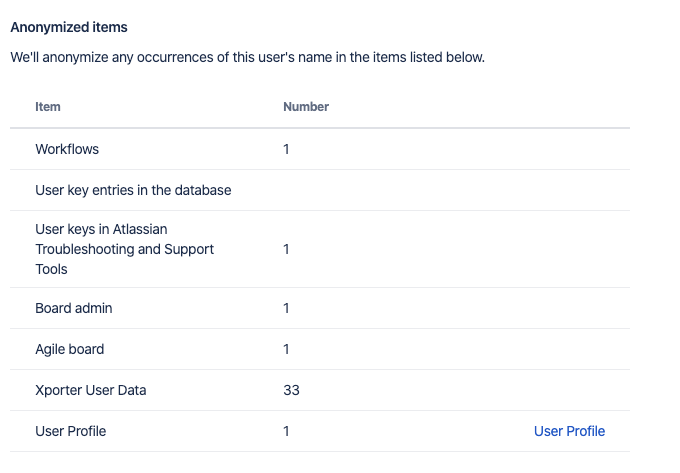Click the Workflows count value 1

tap(286, 149)
